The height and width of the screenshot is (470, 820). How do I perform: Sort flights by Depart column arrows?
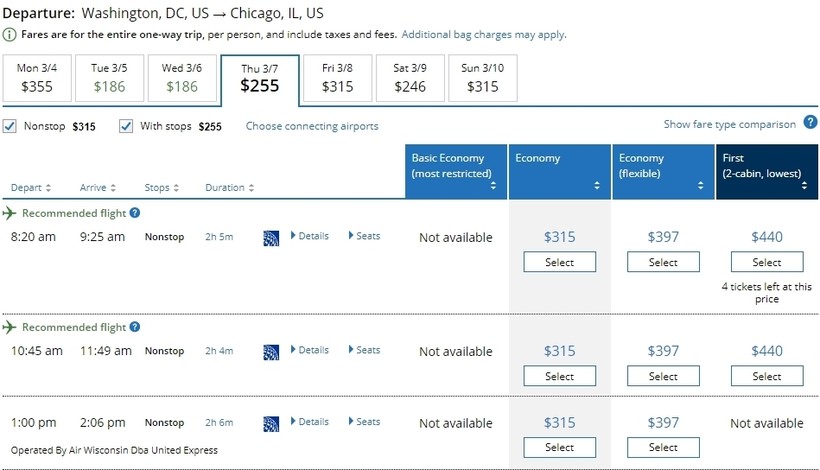49,188
